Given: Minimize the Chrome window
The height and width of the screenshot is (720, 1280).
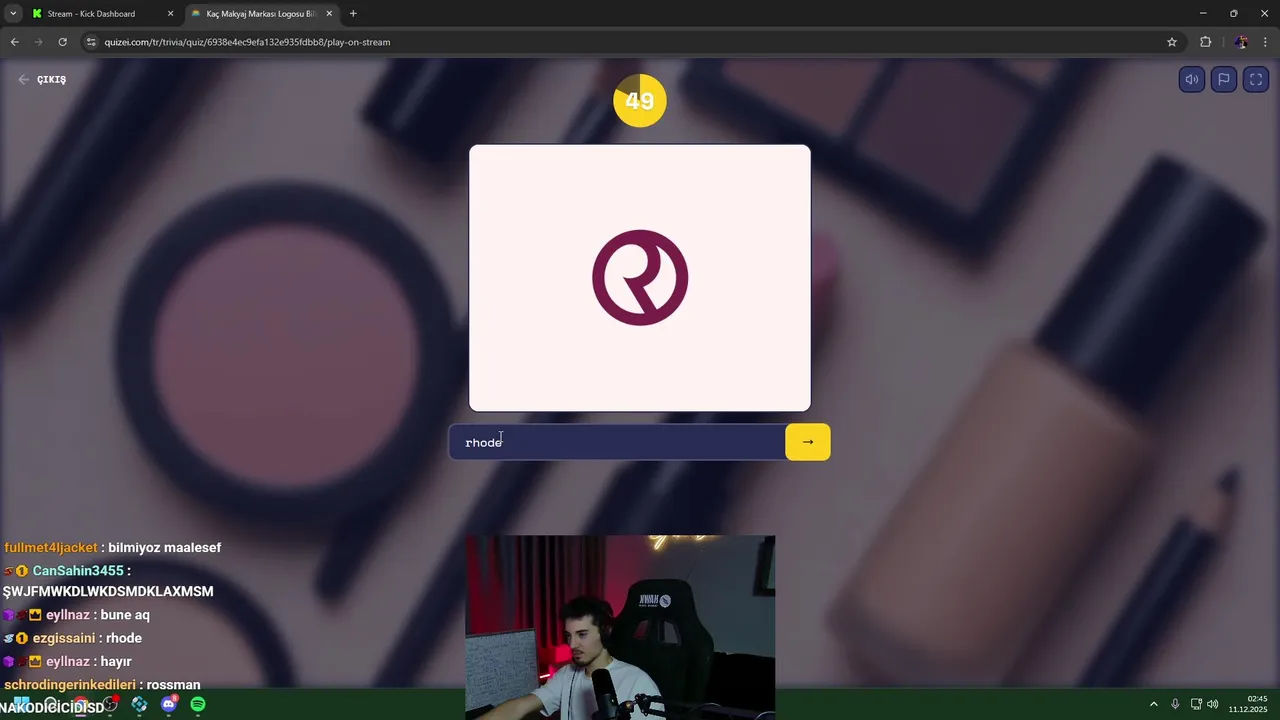Looking at the screenshot, I should point(1203,13).
